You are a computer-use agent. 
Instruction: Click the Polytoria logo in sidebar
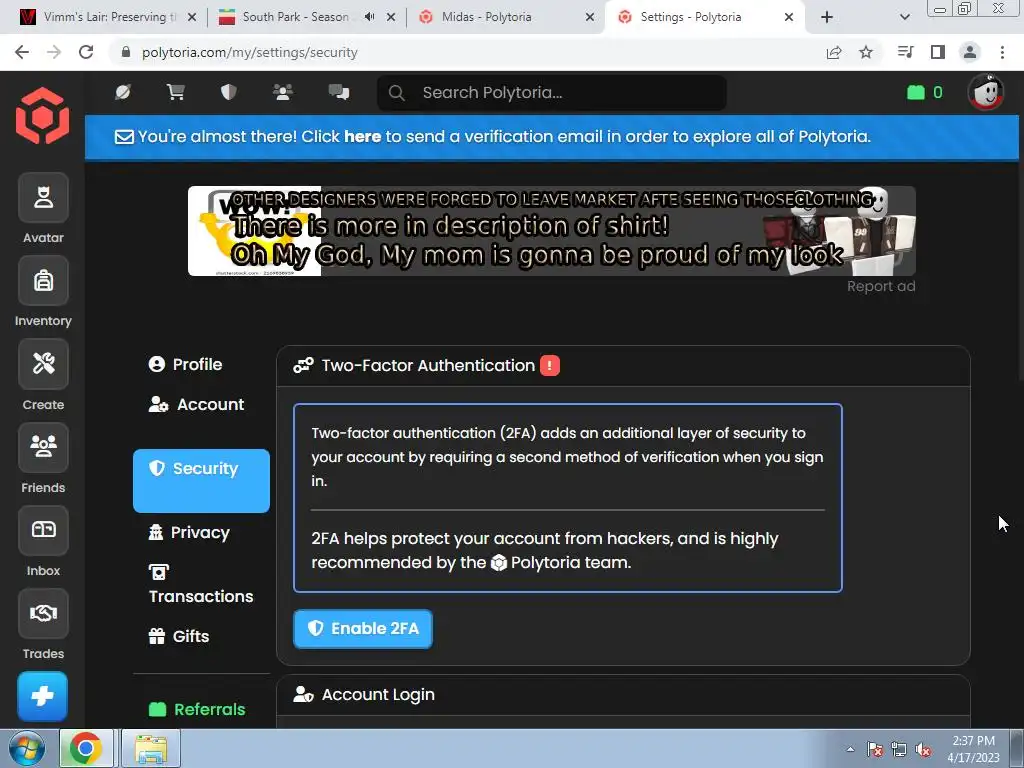(42, 116)
